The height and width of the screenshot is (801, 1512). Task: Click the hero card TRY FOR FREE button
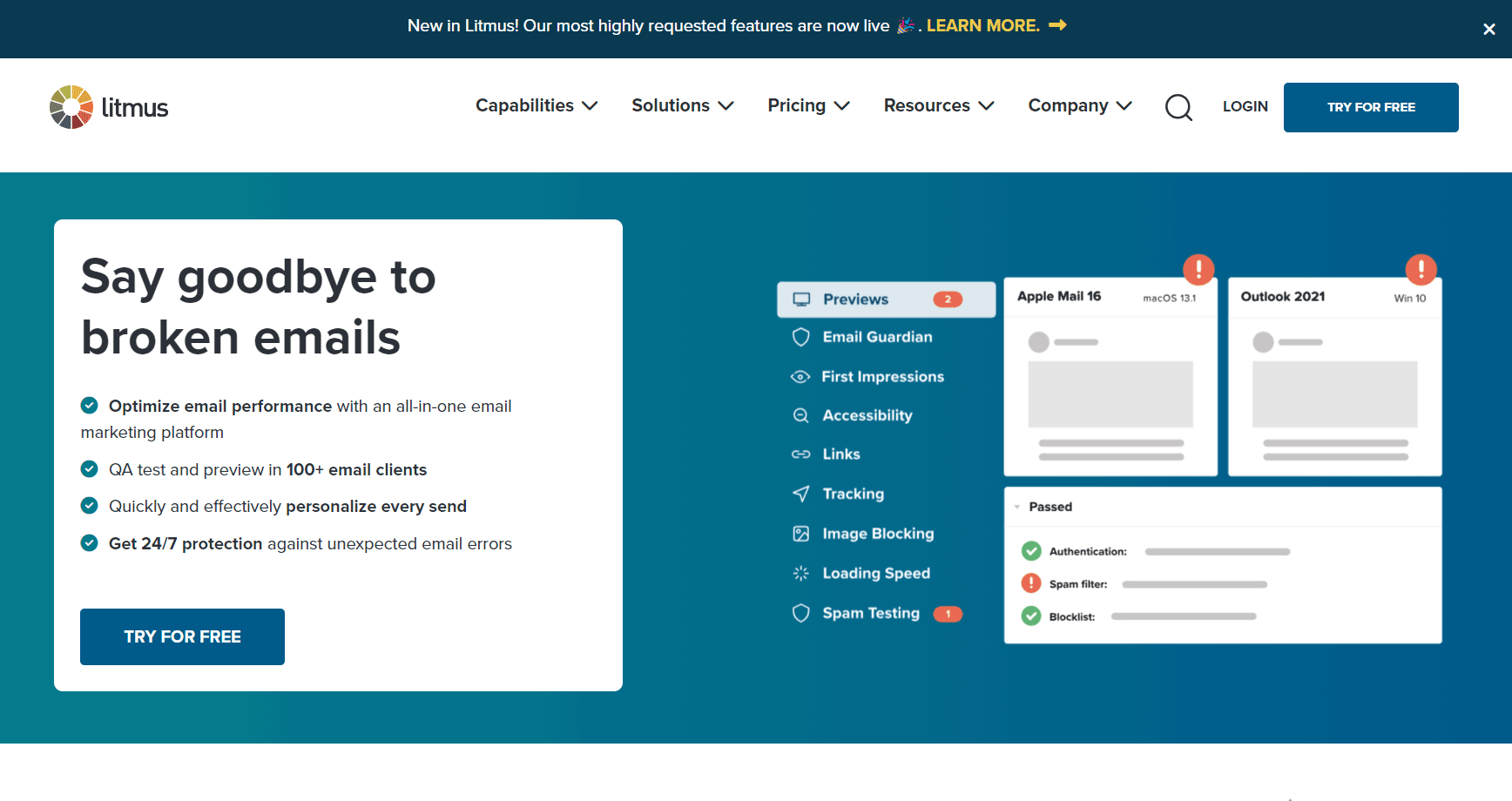(182, 636)
